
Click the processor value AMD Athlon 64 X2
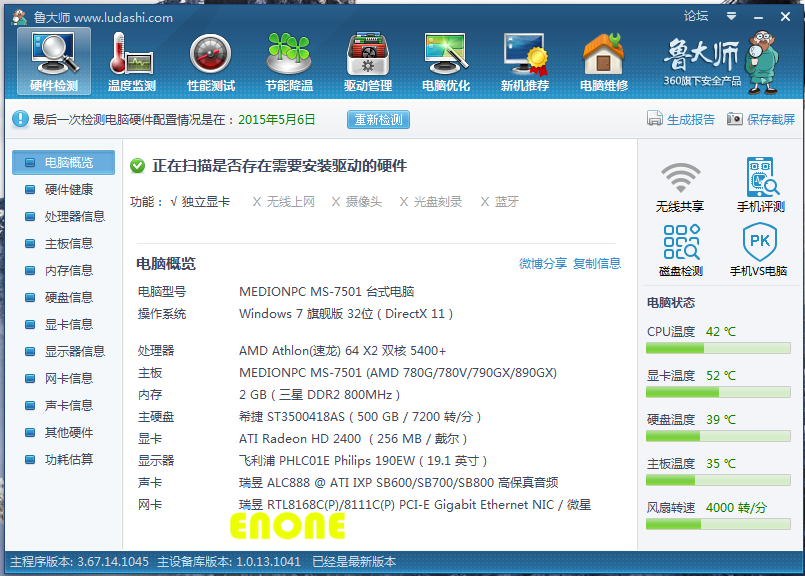[342, 351]
